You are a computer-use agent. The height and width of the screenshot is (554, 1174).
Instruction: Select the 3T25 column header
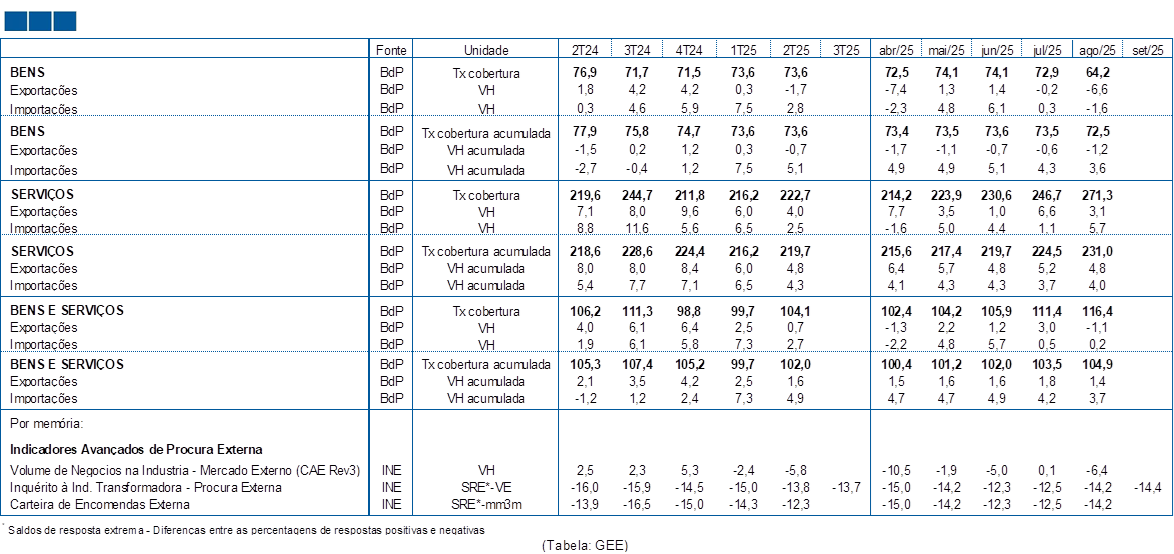click(x=845, y=49)
